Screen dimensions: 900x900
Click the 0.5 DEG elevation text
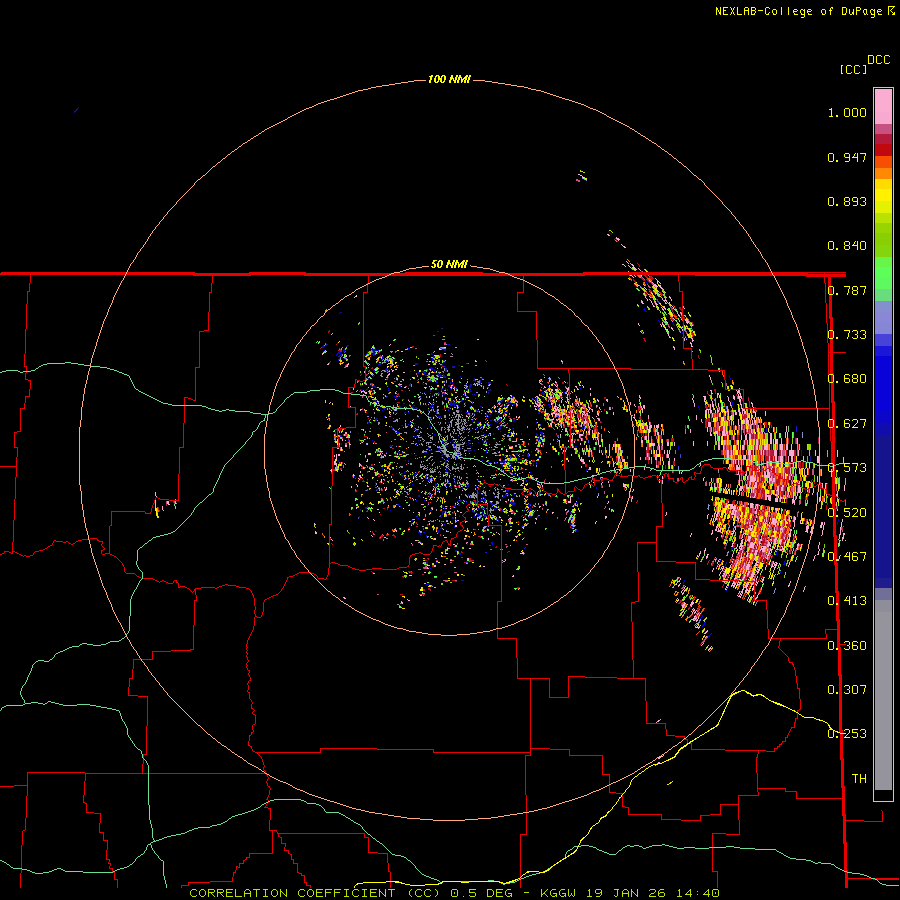(x=481, y=893)
